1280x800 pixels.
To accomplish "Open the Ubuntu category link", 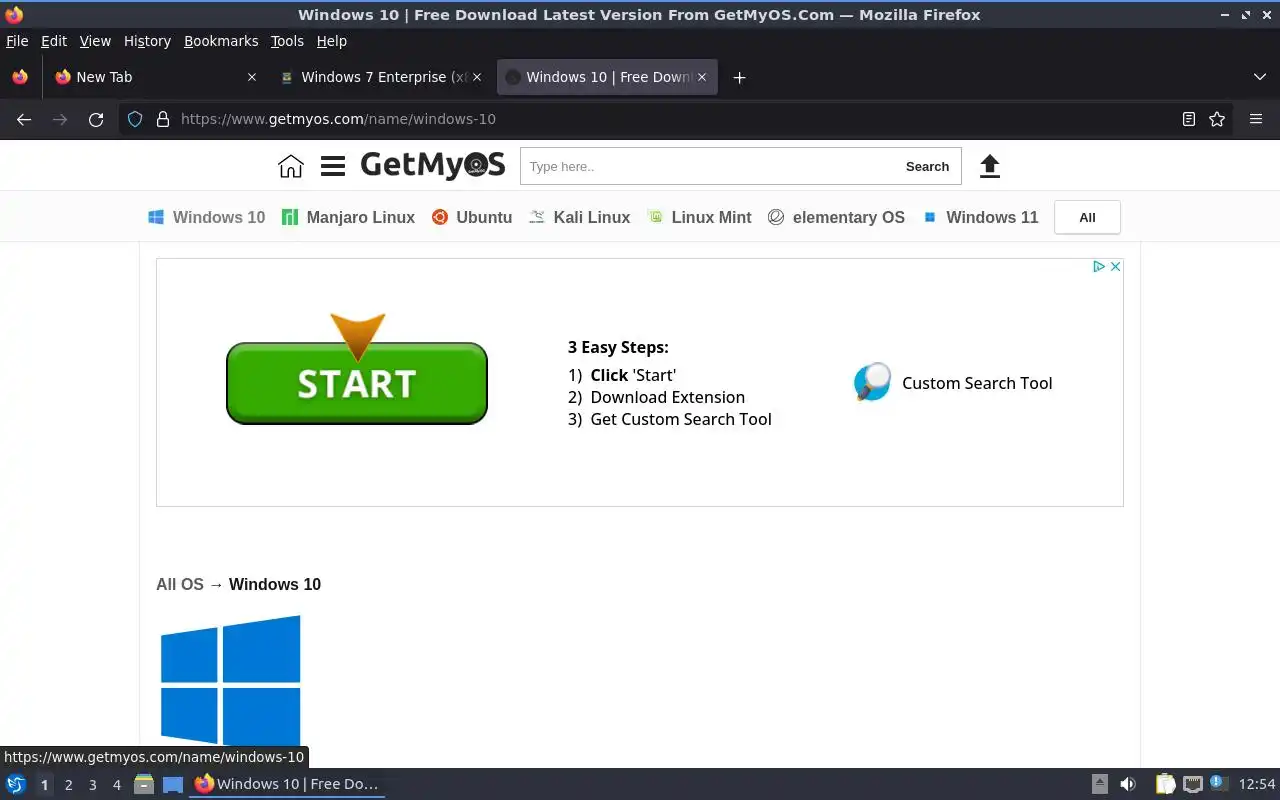I will tap(472, 217).
